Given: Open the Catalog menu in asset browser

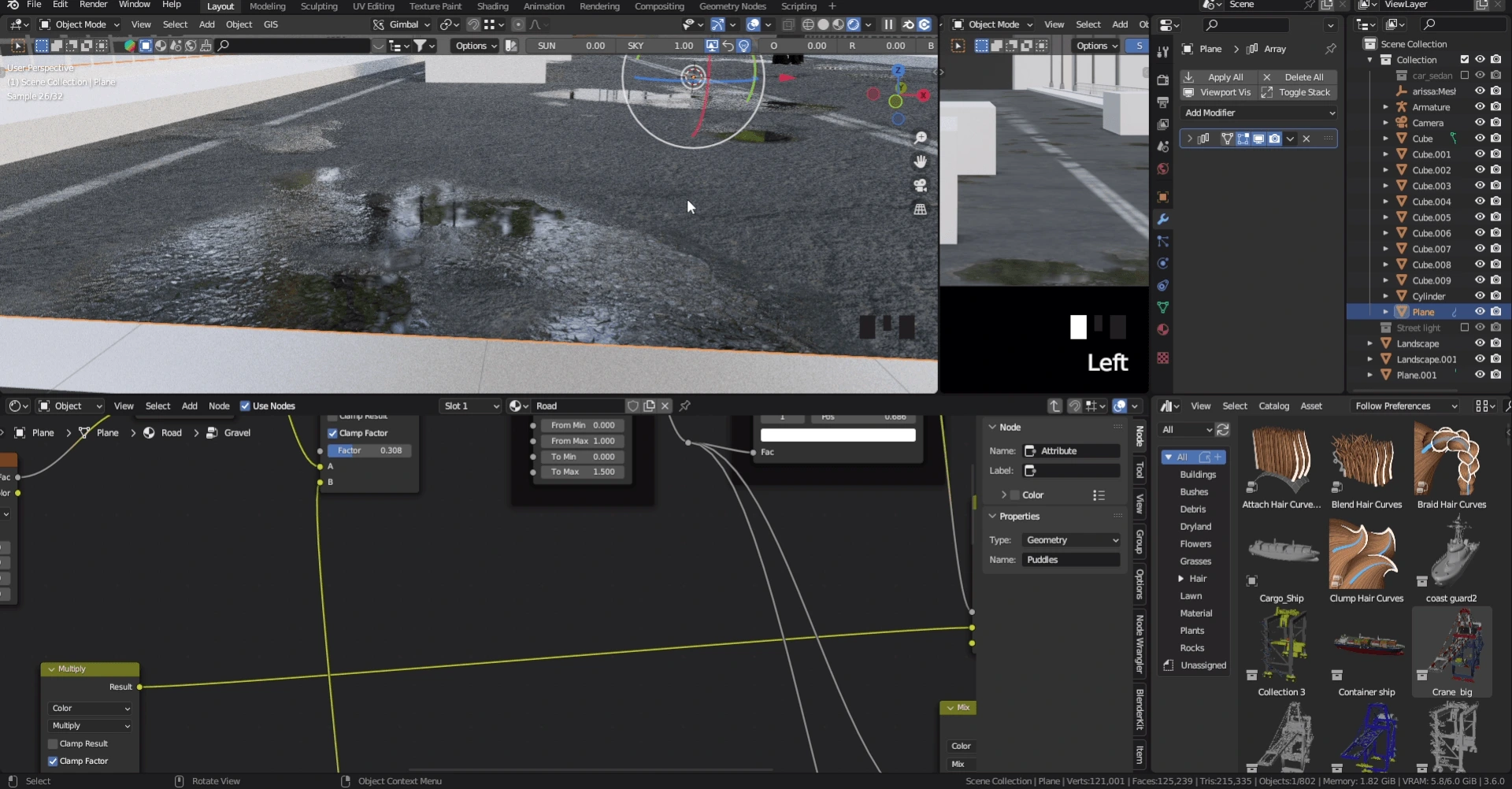Looking at the screenshot, I should coord(1273,406).
